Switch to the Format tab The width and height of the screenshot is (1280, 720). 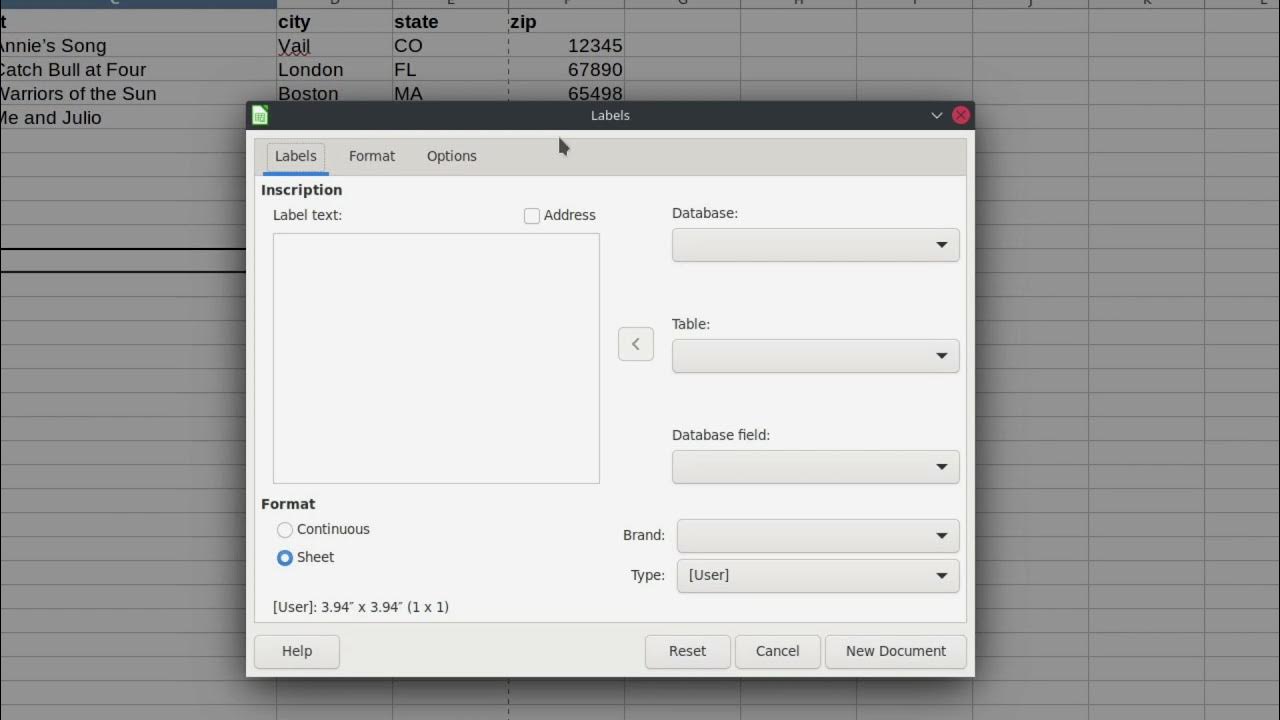coord(372,156)
